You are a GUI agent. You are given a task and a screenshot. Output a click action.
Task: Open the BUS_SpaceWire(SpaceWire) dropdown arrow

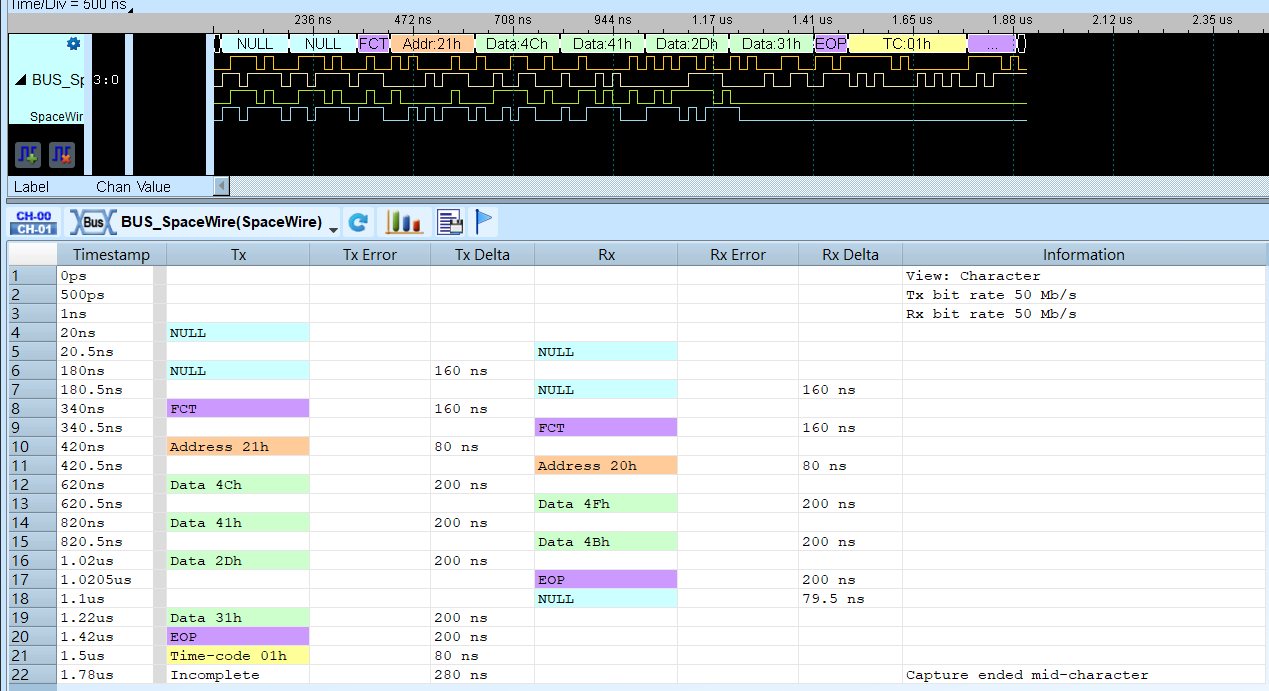[x=333, y=229]
